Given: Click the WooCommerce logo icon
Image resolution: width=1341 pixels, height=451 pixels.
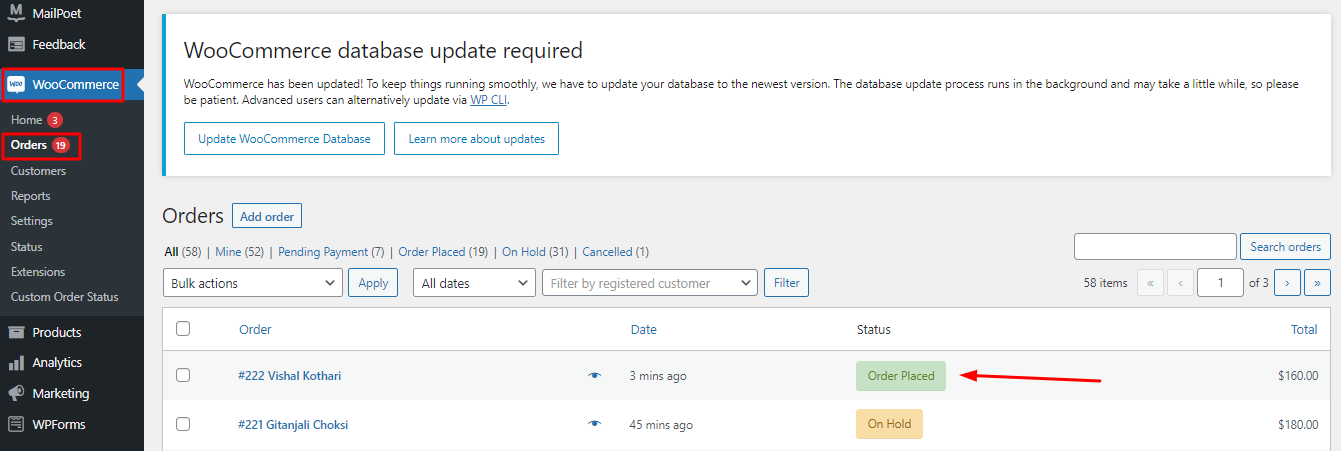Looking at the screenshot, I should pyautogui.click(x=16, y=85).
